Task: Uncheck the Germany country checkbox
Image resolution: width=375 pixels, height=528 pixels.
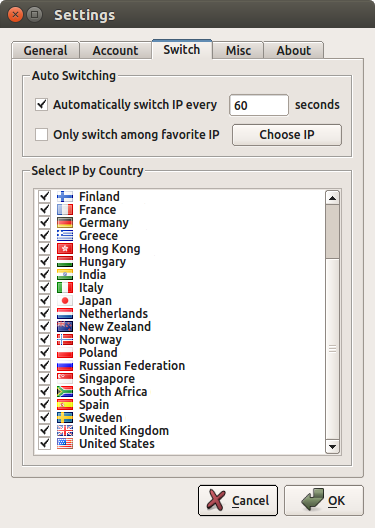Action: 45,223
